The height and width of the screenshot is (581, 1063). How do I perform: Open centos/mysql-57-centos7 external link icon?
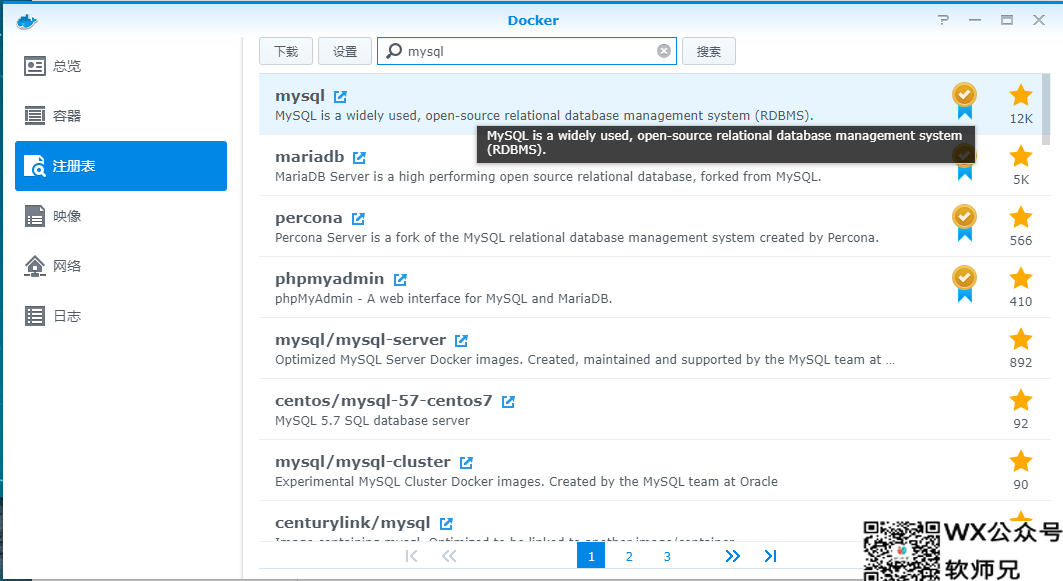pyautogui.click(x=508, y=402)
